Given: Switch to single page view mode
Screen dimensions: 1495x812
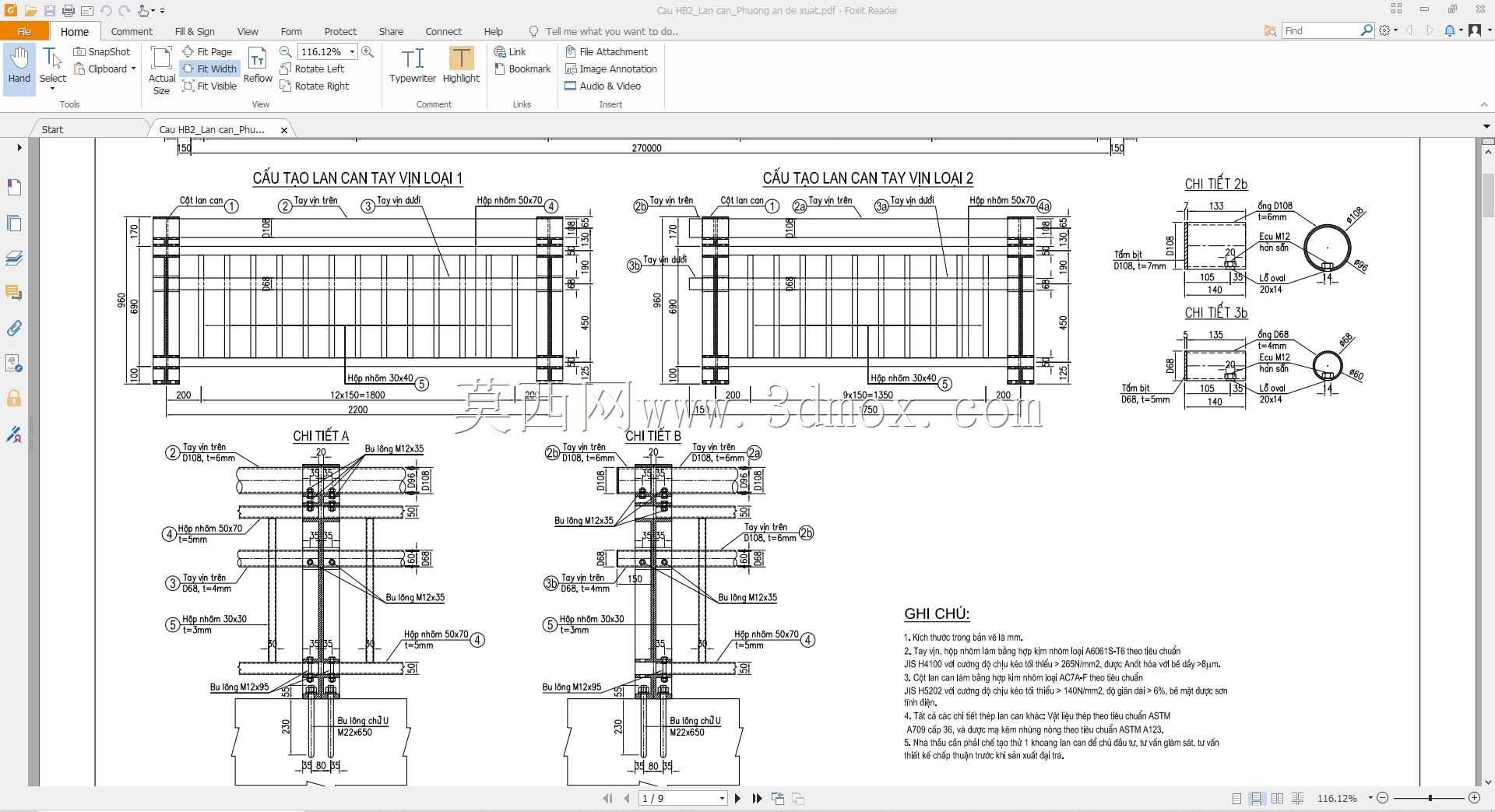Looking at the screenshot, I should [1236, 798].
